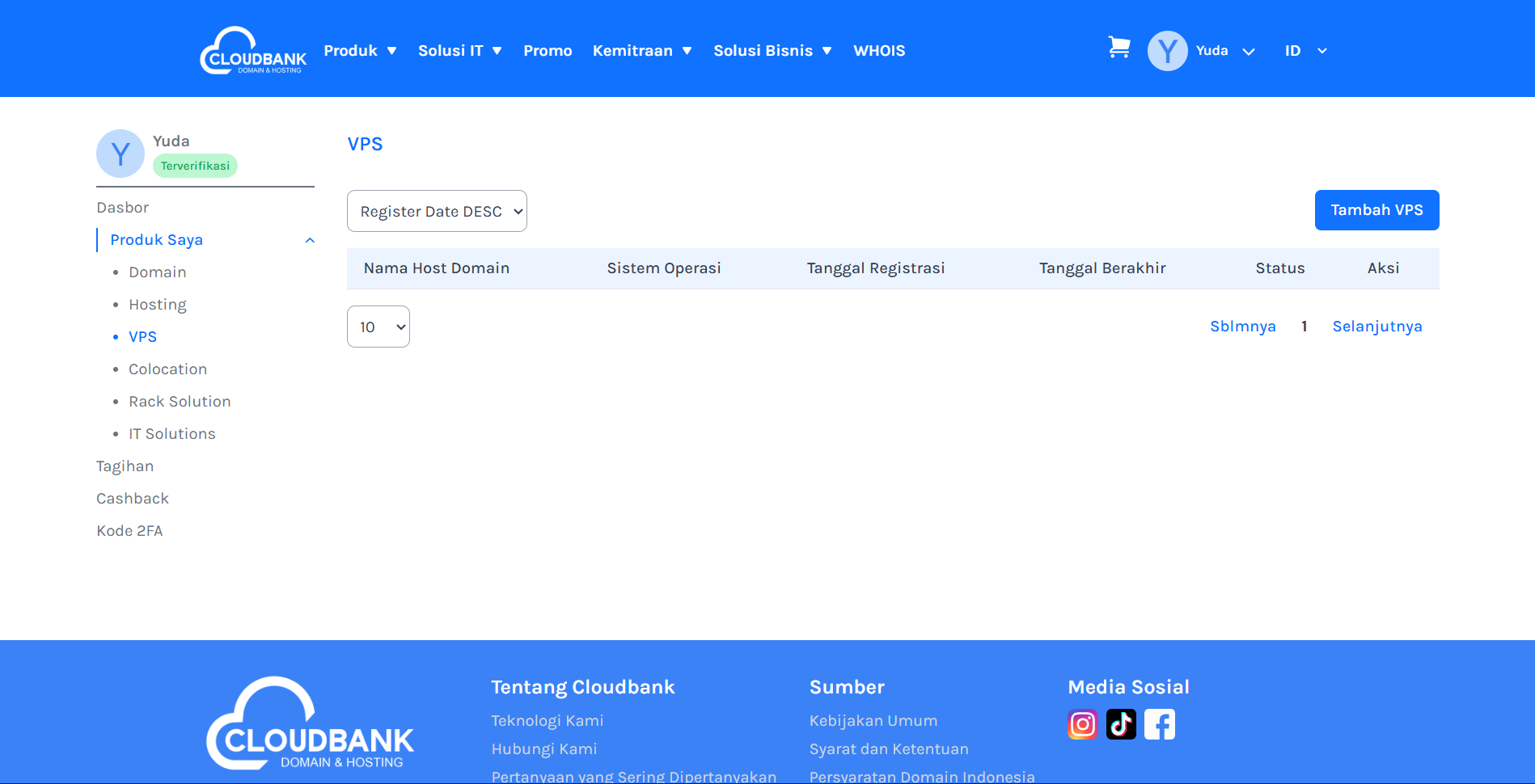Click the large Cloudbank footer logo

tap(310, 723)
